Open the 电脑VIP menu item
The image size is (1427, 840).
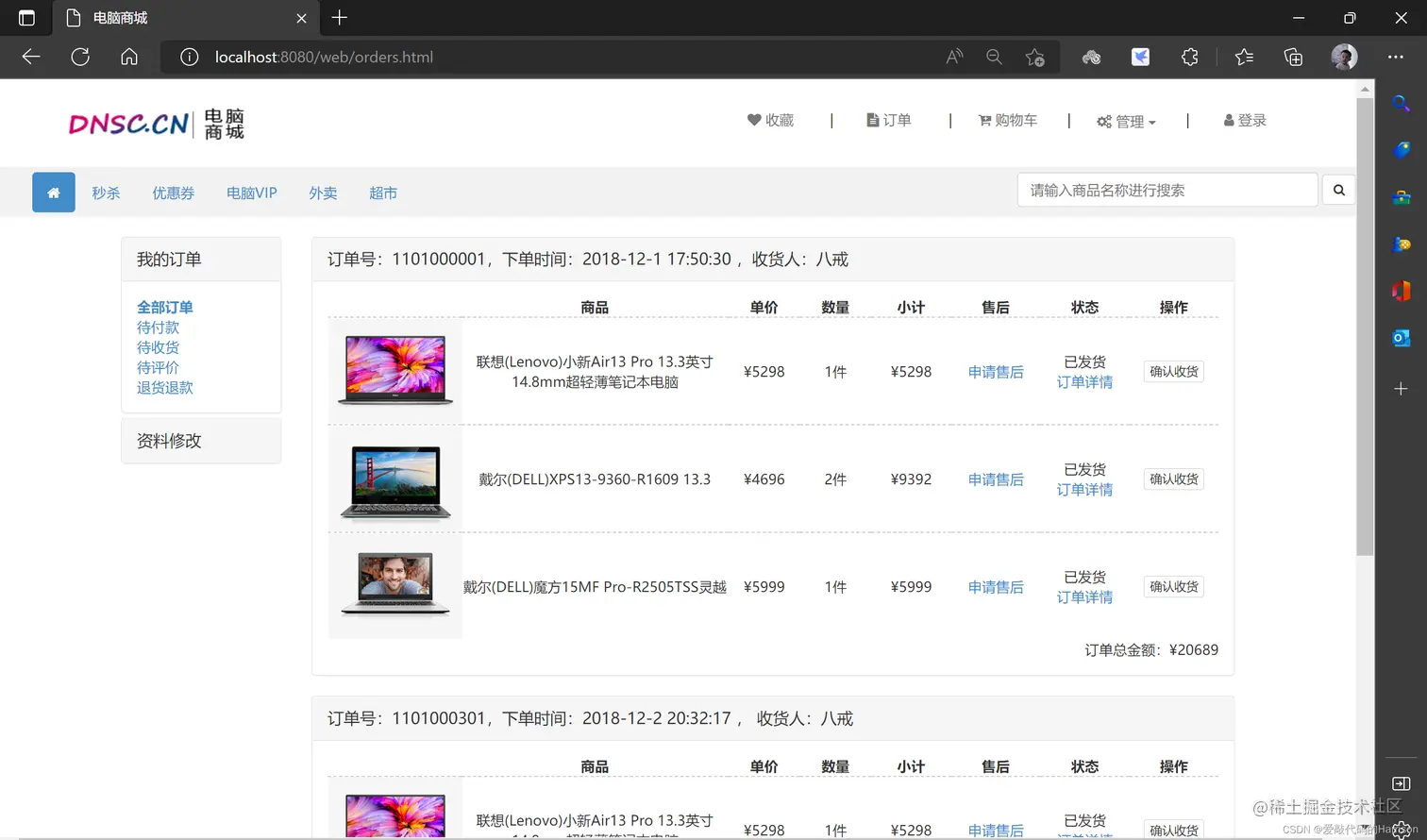click(251, 193)
